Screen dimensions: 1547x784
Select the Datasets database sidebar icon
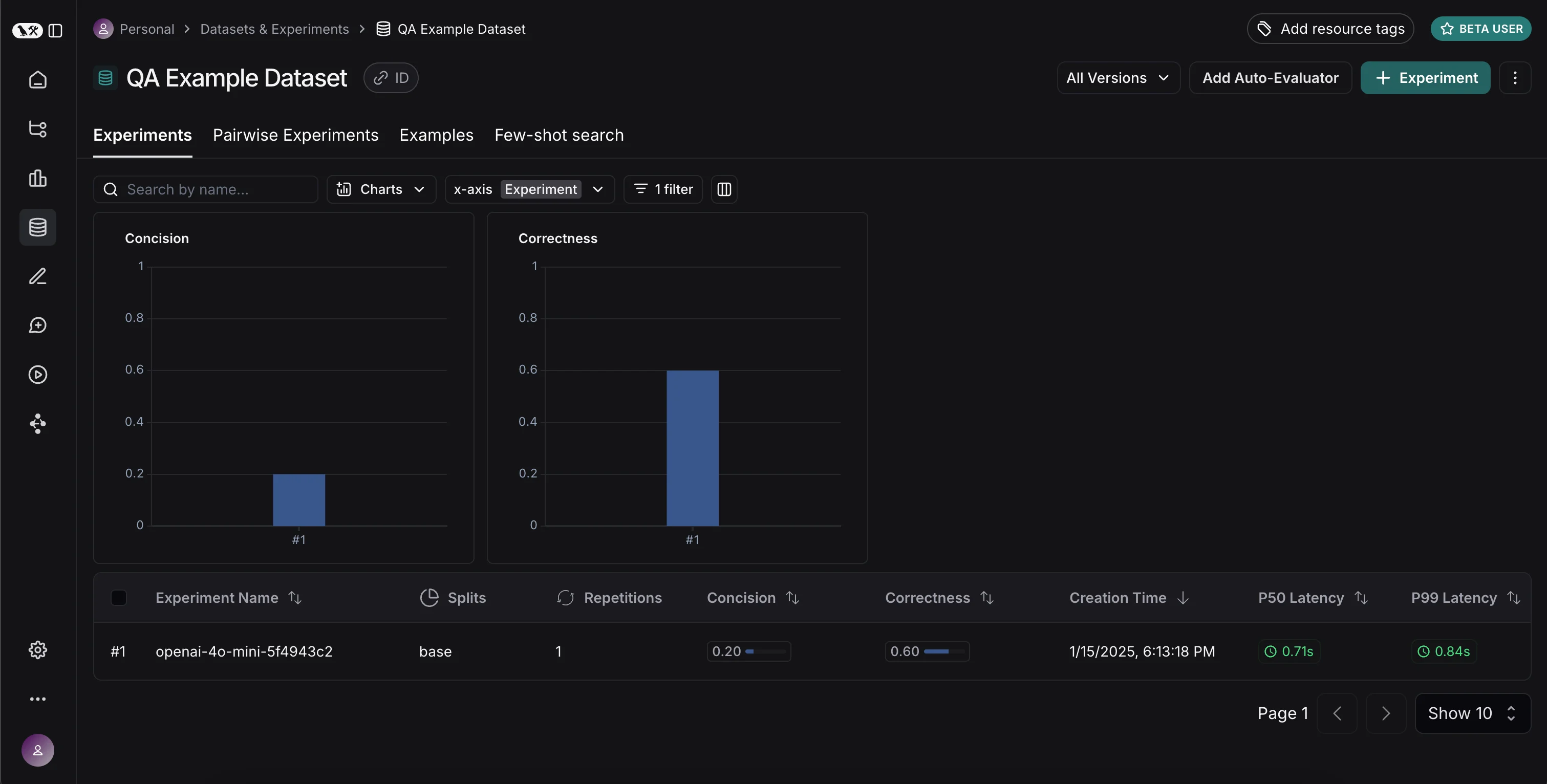click(38, 227)
